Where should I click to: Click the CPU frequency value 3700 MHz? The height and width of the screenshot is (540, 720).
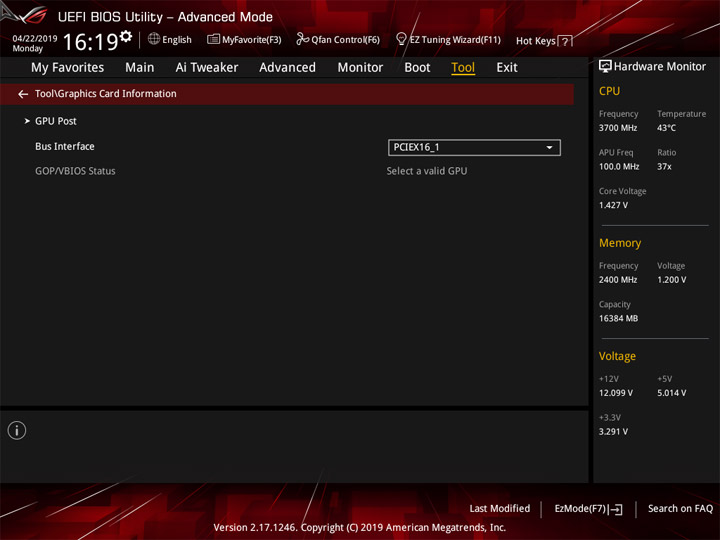point(618,128)
